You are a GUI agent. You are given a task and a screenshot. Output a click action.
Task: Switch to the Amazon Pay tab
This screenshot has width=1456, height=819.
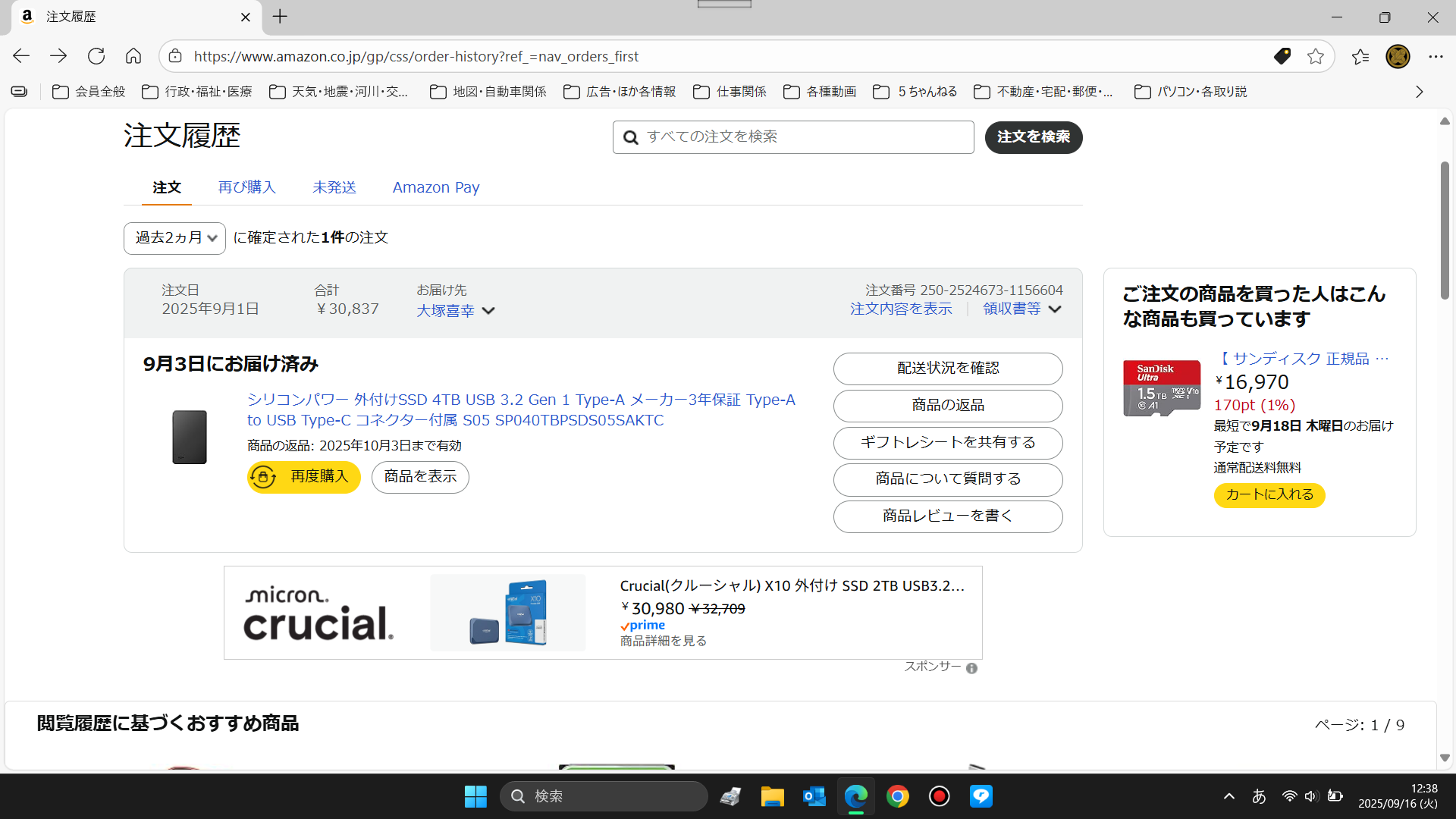(x=436, y=187)
